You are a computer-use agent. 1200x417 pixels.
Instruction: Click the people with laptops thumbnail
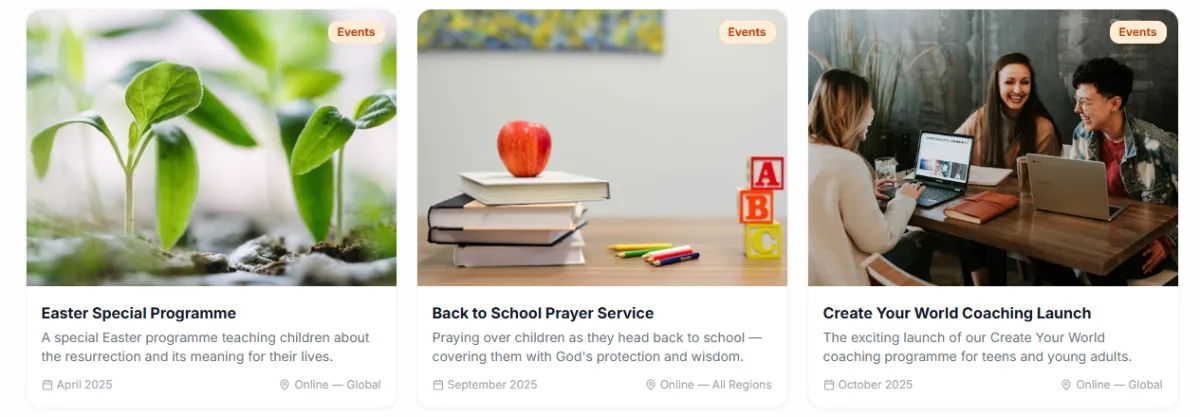[x=993, y=148]
